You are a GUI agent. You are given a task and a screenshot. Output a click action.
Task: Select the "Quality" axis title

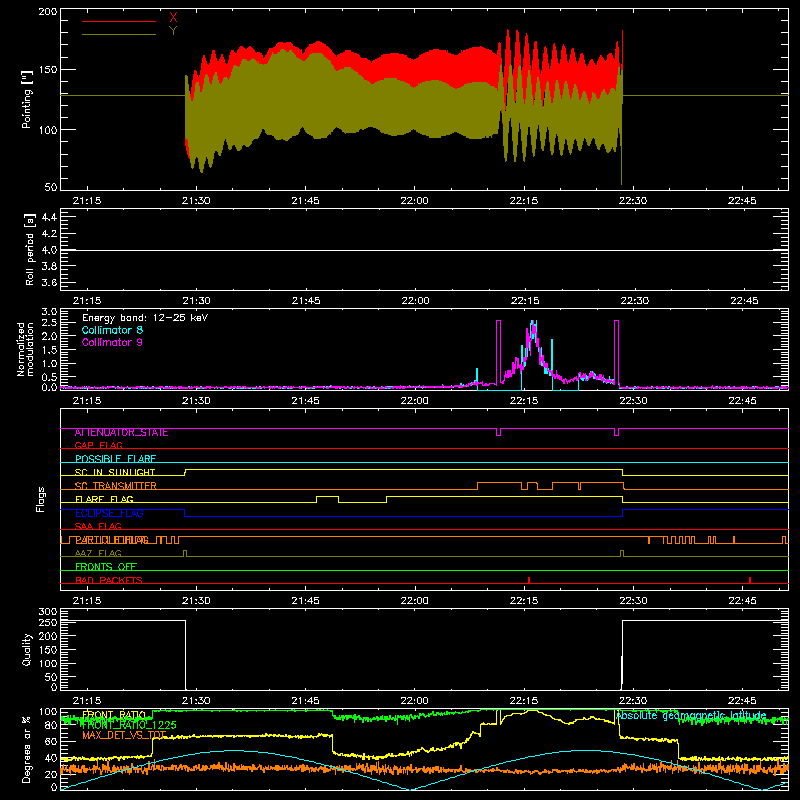[27, 649]
